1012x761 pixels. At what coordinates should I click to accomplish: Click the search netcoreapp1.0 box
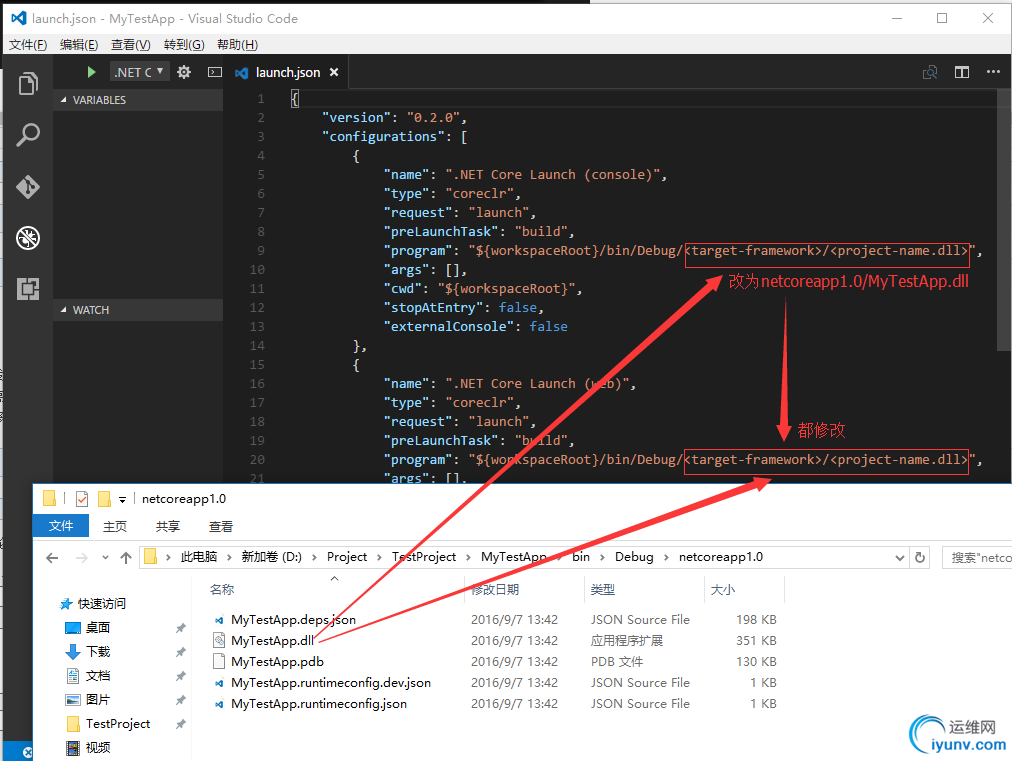click(x=977, y=558)
